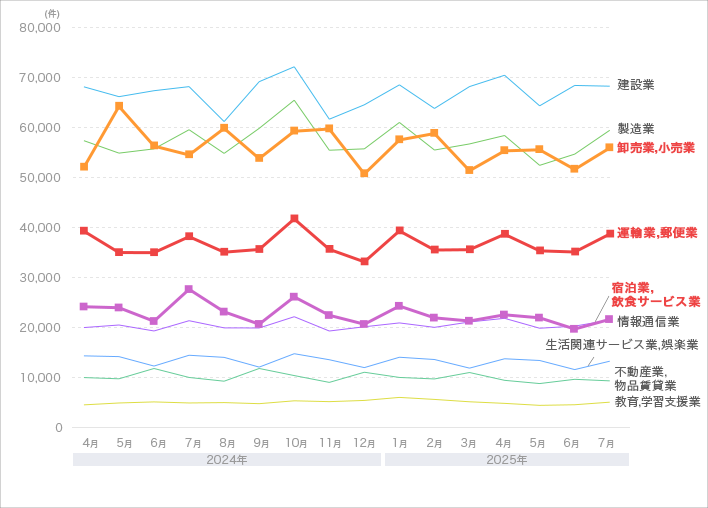Select the 運輸業,郵便業 legend label
The image size is (708, 508).
click(657, 233)
